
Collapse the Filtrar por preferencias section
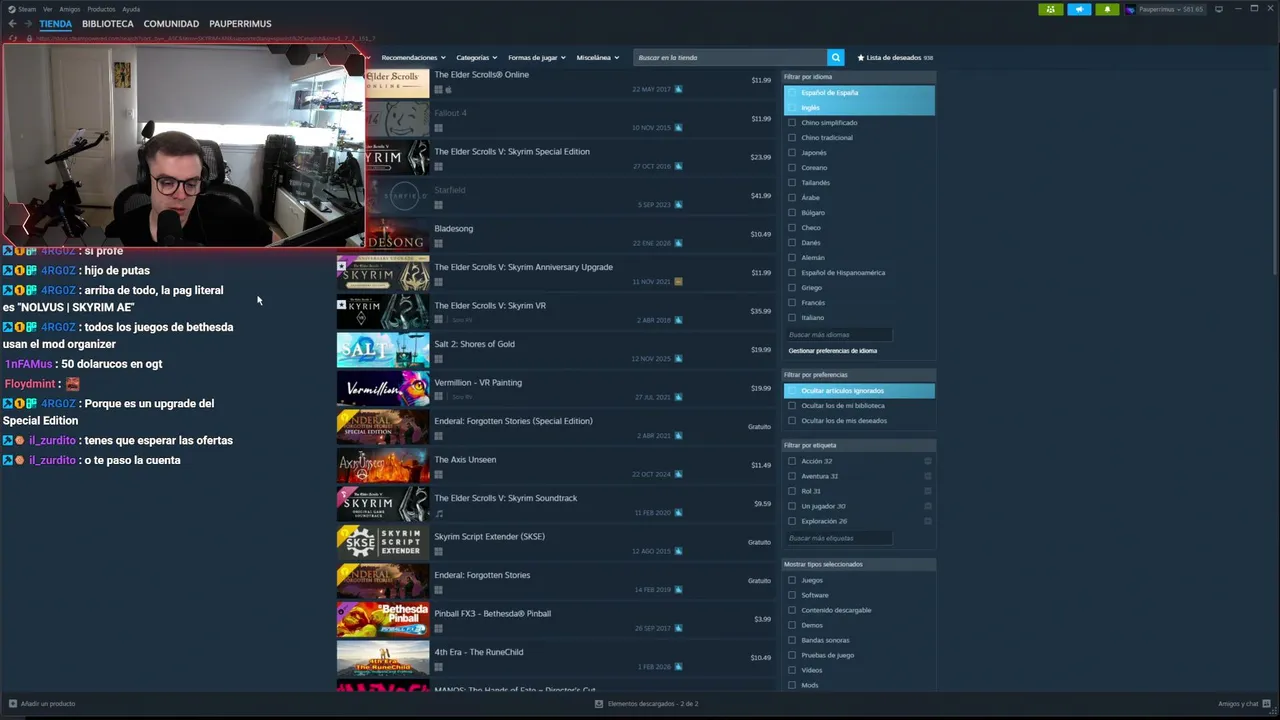[x=860, y=374]
